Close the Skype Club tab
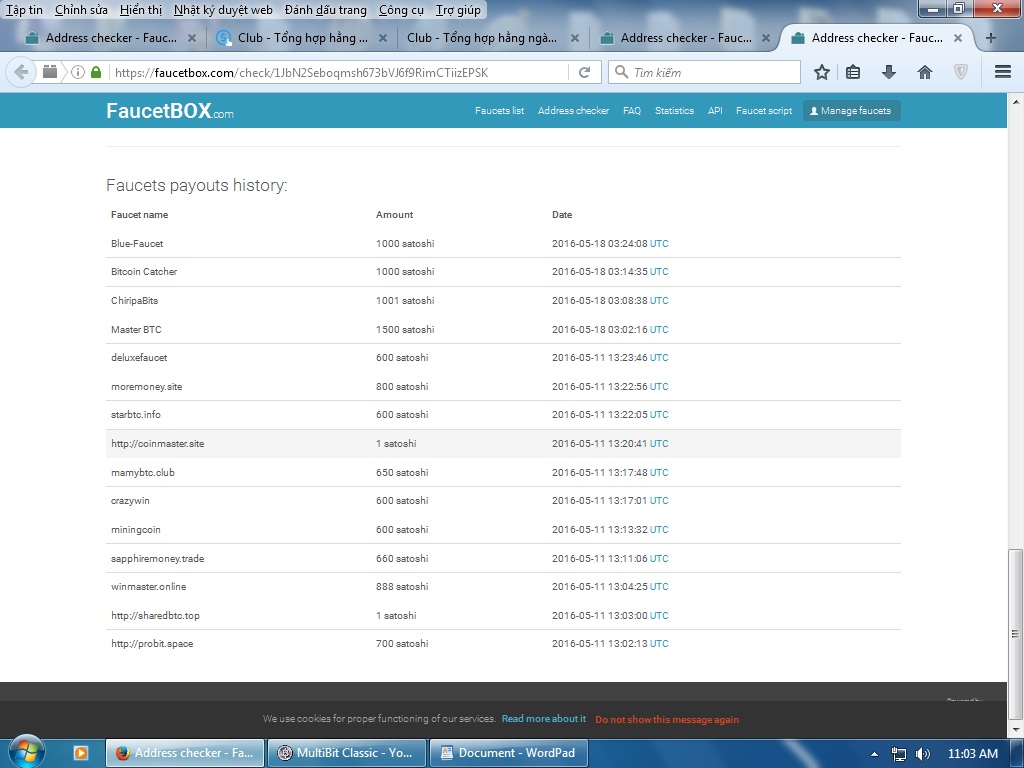 point(383,39)
